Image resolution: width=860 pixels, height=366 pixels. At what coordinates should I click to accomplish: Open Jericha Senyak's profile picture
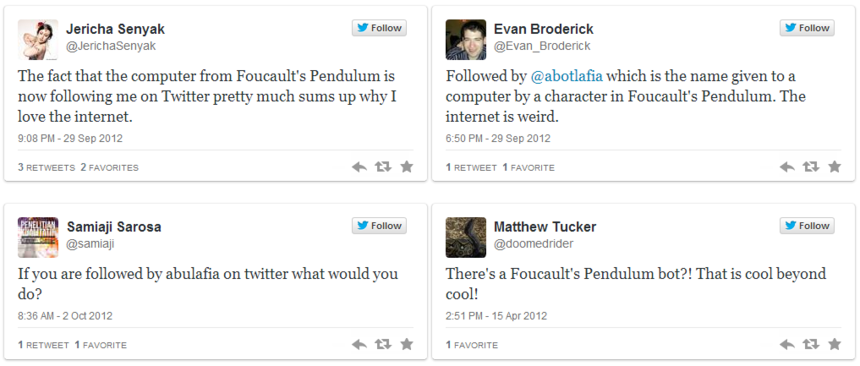tap(38, 40)
